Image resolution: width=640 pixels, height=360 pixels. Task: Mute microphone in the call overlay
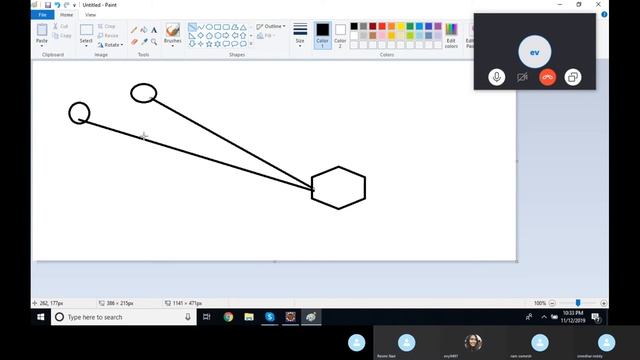click(x=496, y=77)
